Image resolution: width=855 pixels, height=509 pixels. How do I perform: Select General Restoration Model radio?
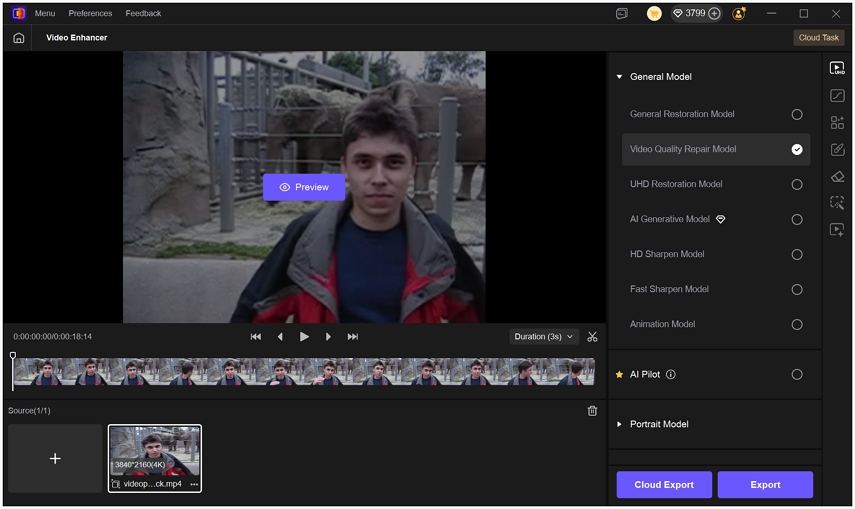797,115
